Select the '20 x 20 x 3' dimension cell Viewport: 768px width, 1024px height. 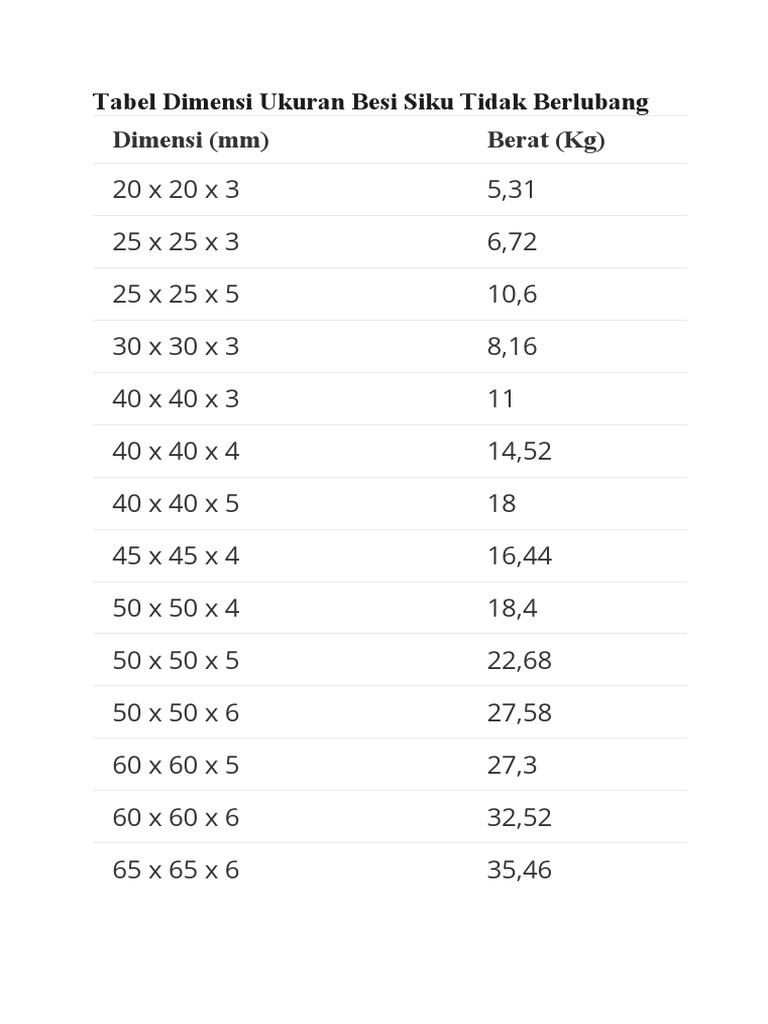pyautogui.click(x=176, y=189)
